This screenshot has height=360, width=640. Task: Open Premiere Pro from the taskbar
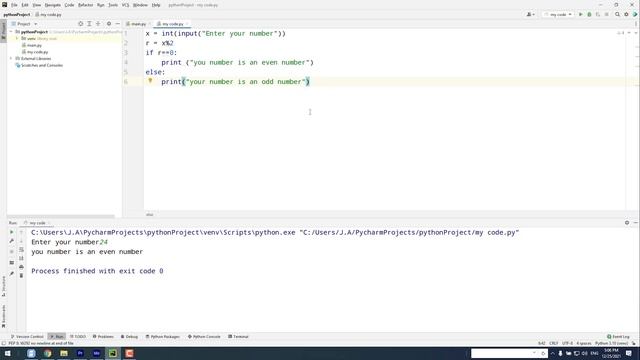pyautogui.click(x=80, y=353)
